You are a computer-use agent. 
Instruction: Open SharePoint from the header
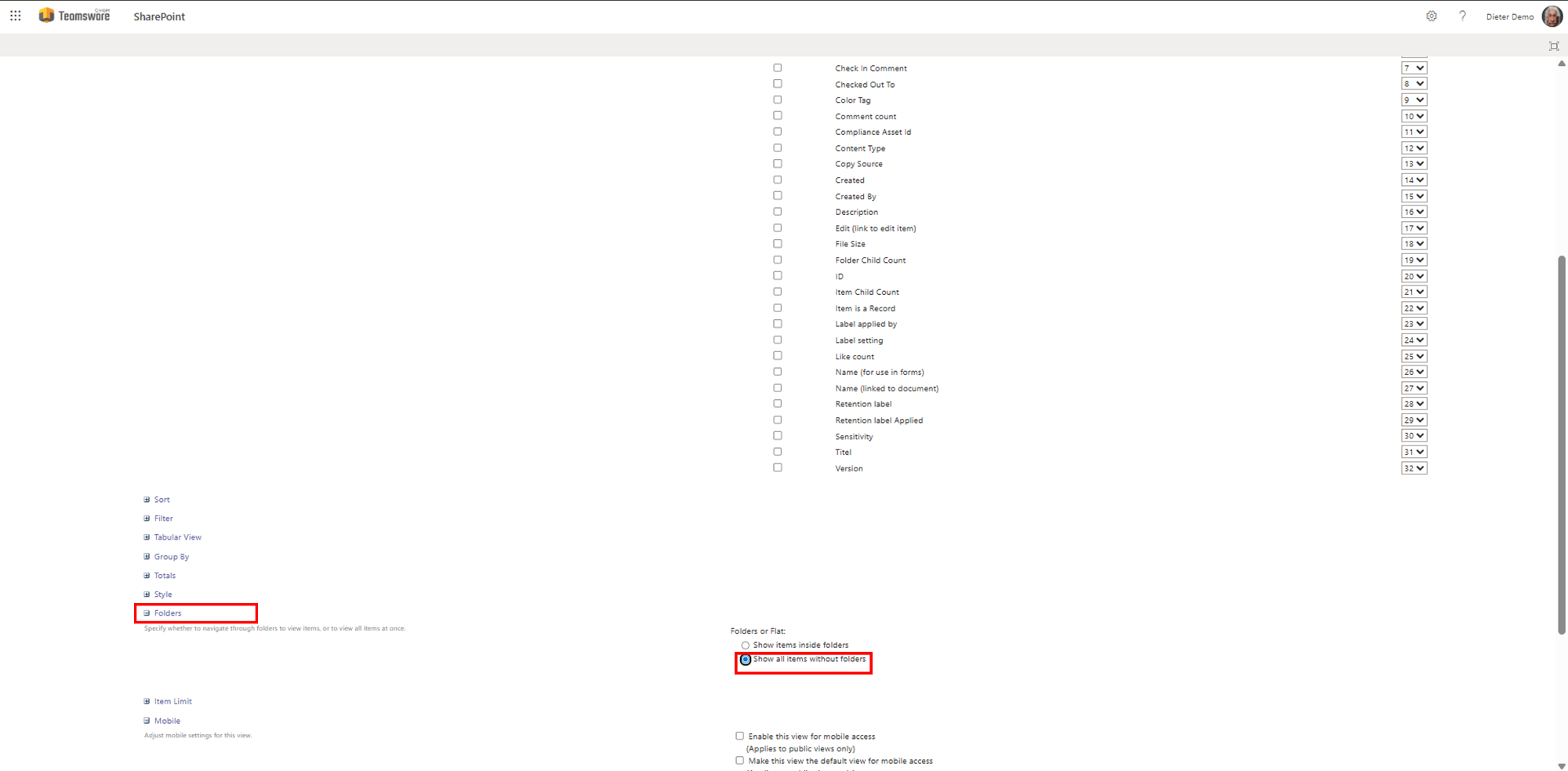159,16
